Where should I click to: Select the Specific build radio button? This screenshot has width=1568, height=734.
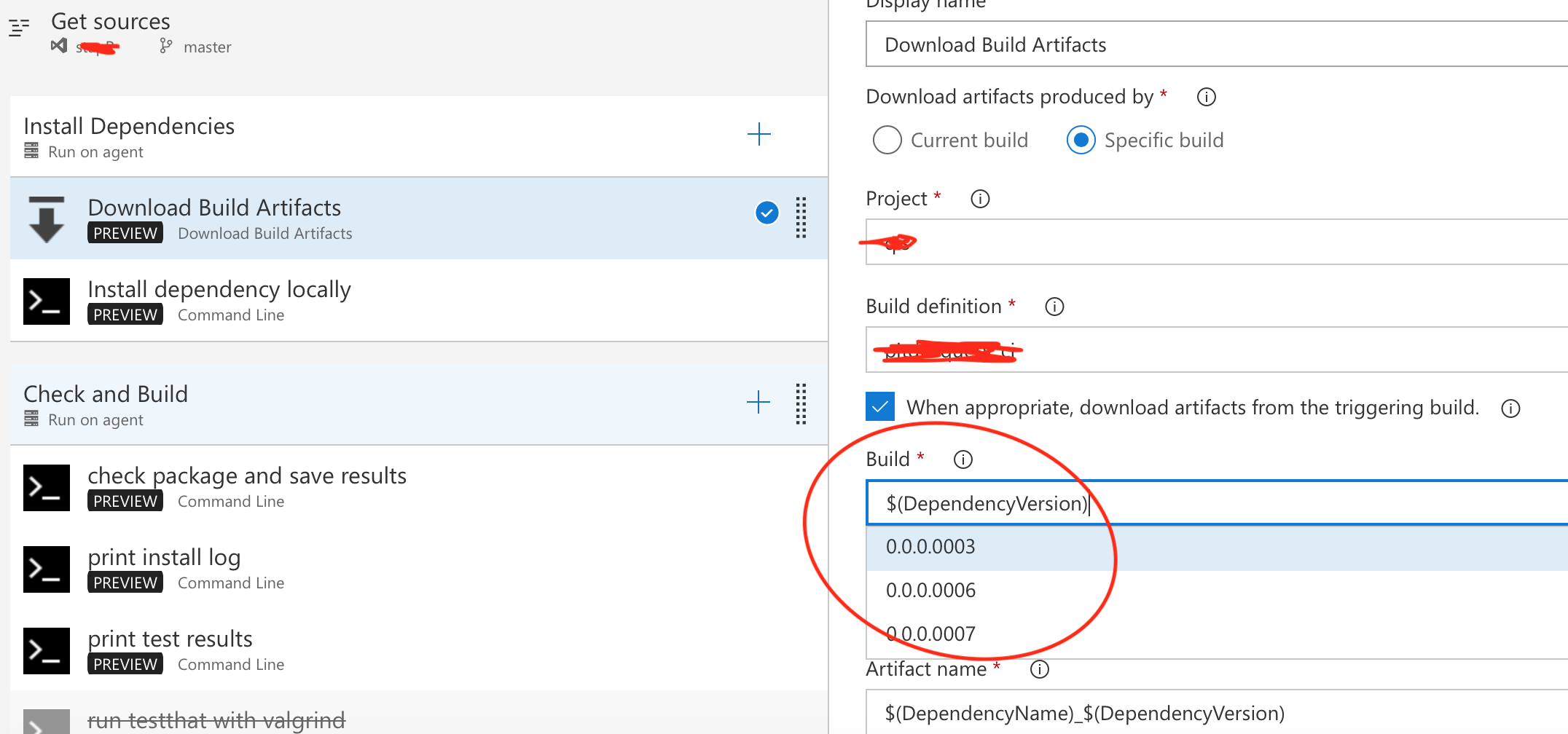tap(1081, 140)
